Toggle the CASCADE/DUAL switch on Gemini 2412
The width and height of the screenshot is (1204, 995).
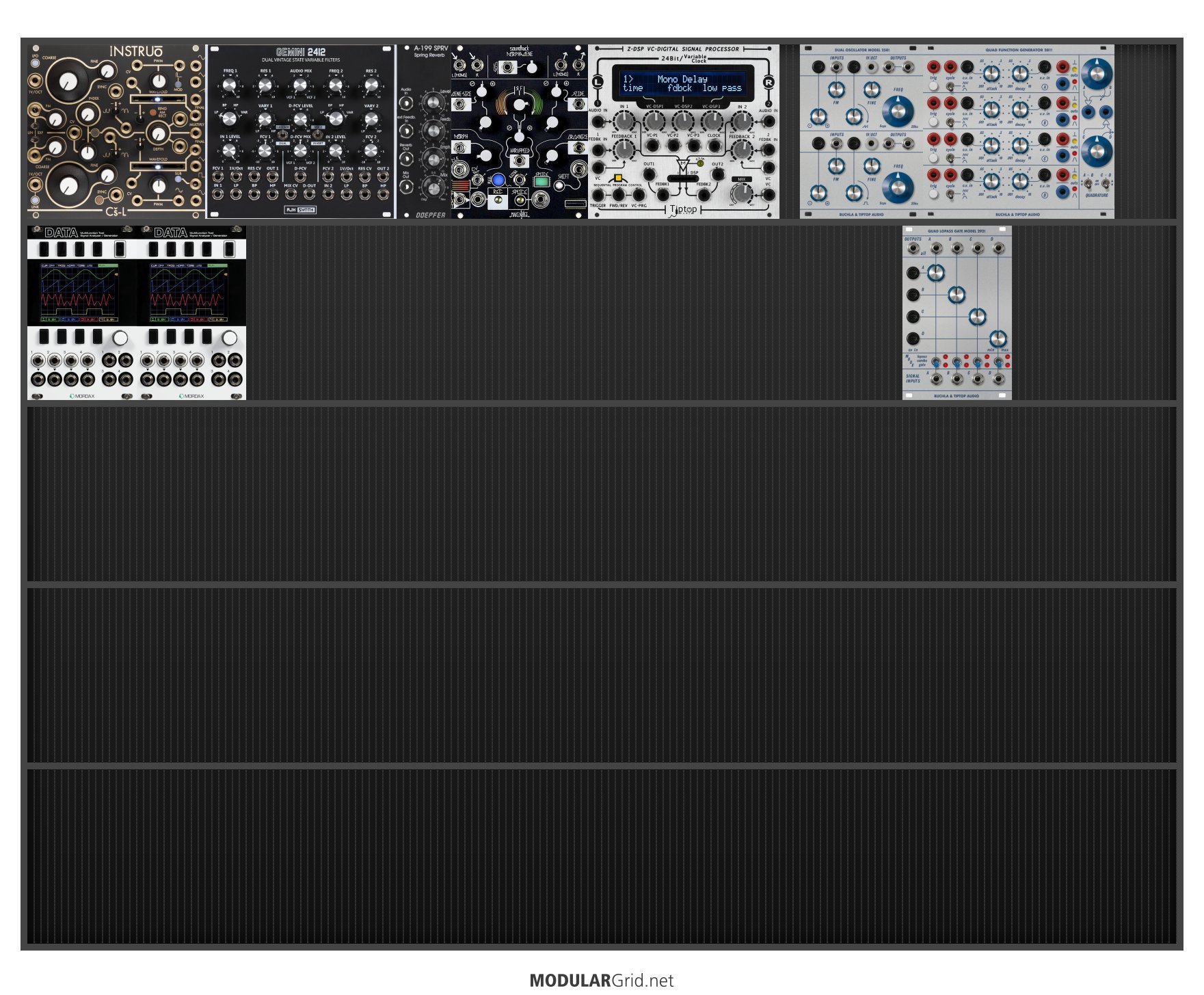coord(282,135)
